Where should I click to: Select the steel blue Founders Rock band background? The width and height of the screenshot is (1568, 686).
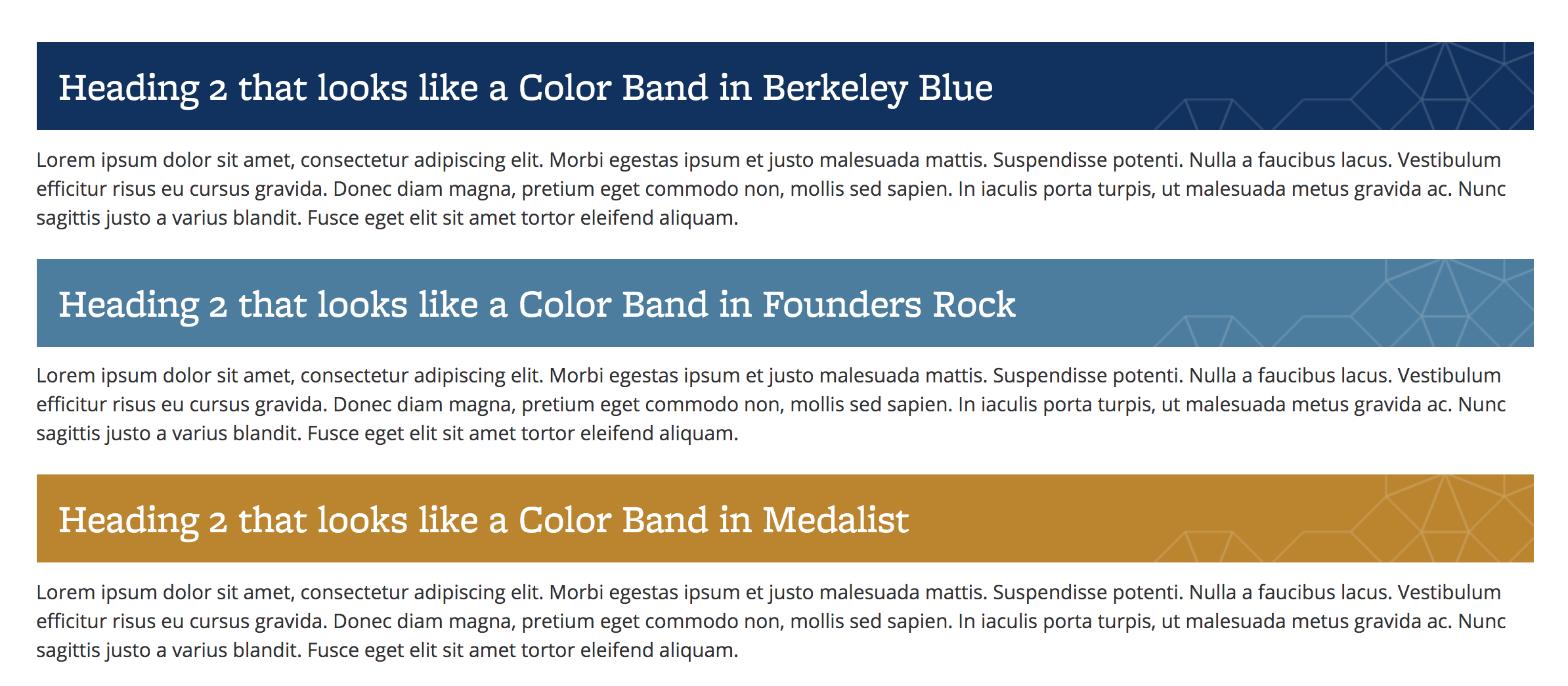pos(785,303)
